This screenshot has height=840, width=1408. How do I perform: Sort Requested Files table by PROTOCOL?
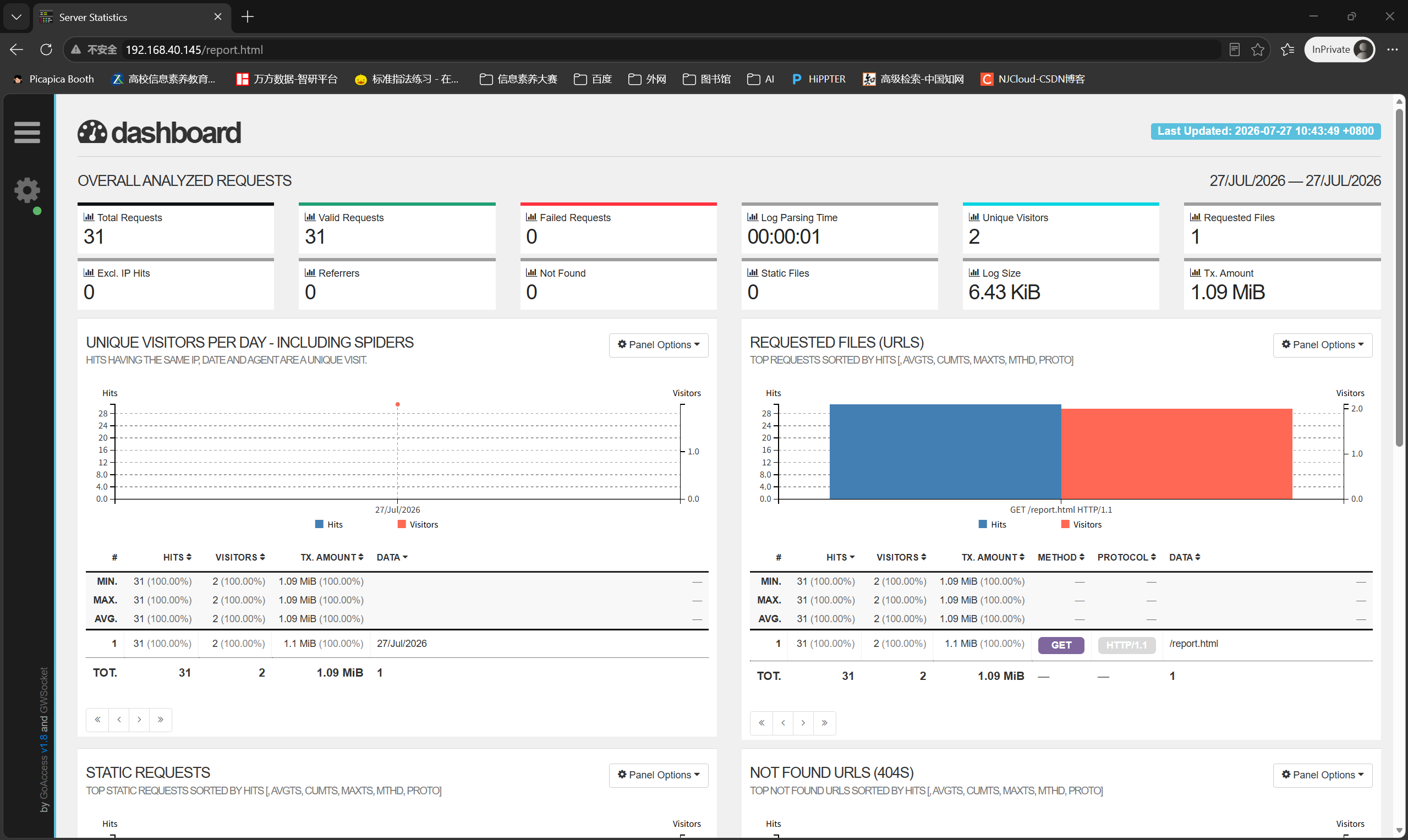pos(1127,558)
